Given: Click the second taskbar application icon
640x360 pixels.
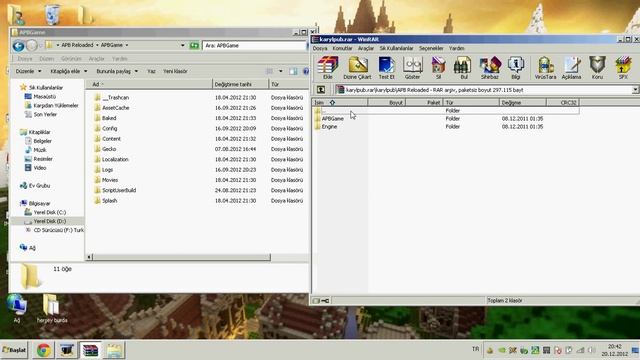Looking at the screenshot, I should click(x=67, y=350).
